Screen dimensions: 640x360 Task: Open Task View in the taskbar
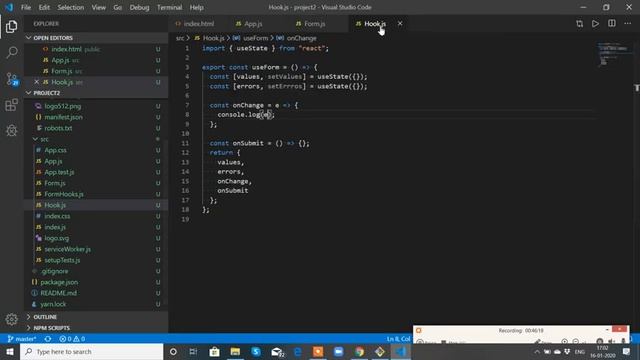193,351
